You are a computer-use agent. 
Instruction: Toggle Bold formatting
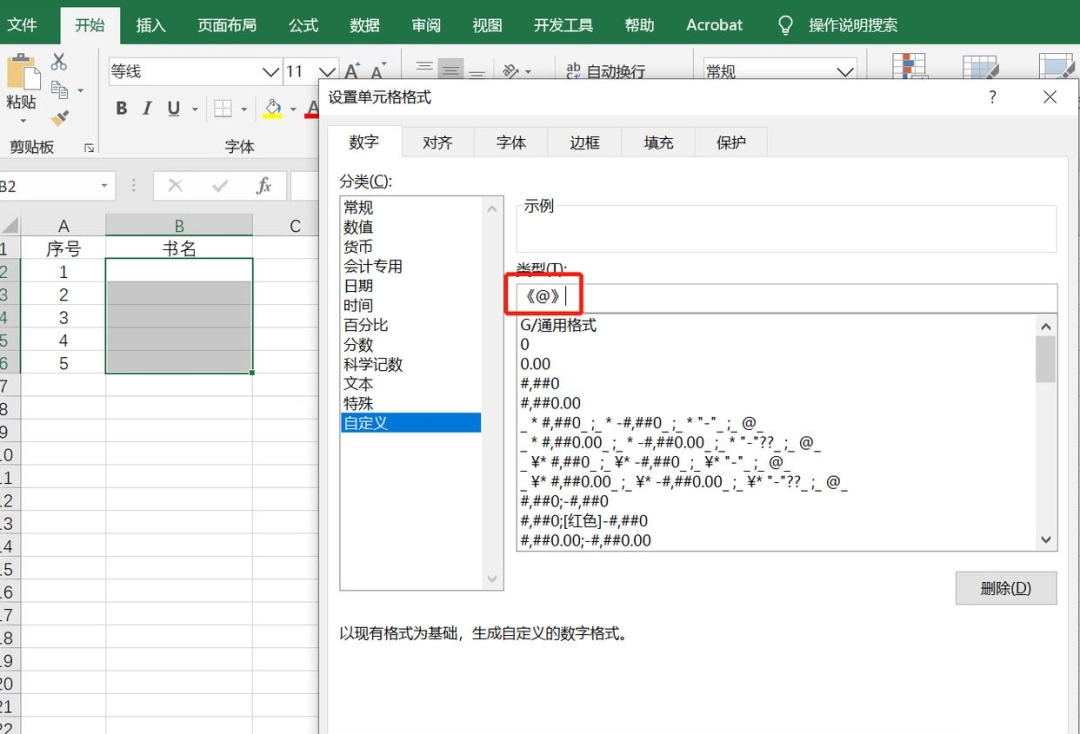coord(121,108)
